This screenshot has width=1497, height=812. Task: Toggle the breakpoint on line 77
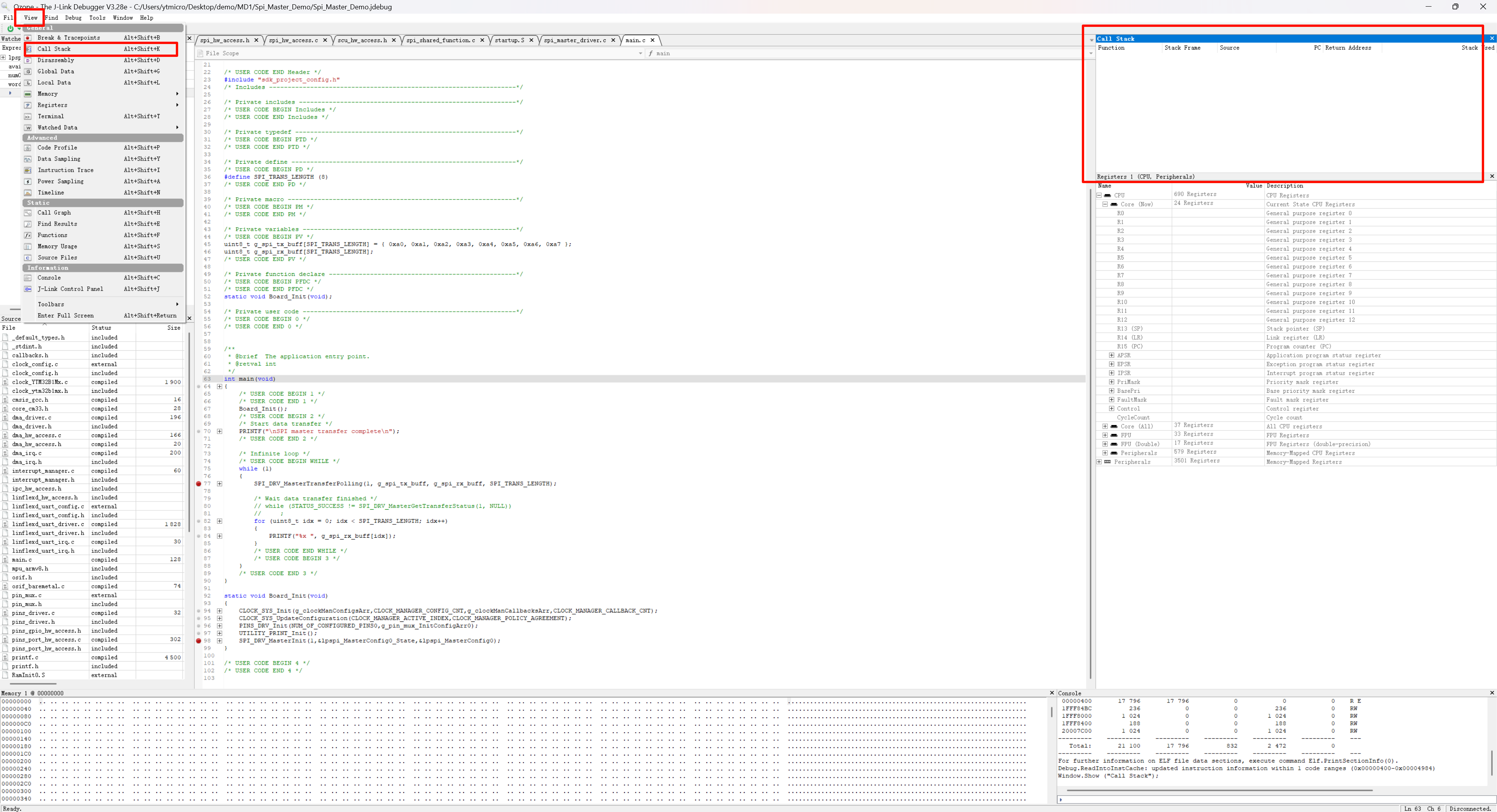(x=199, y=484)
